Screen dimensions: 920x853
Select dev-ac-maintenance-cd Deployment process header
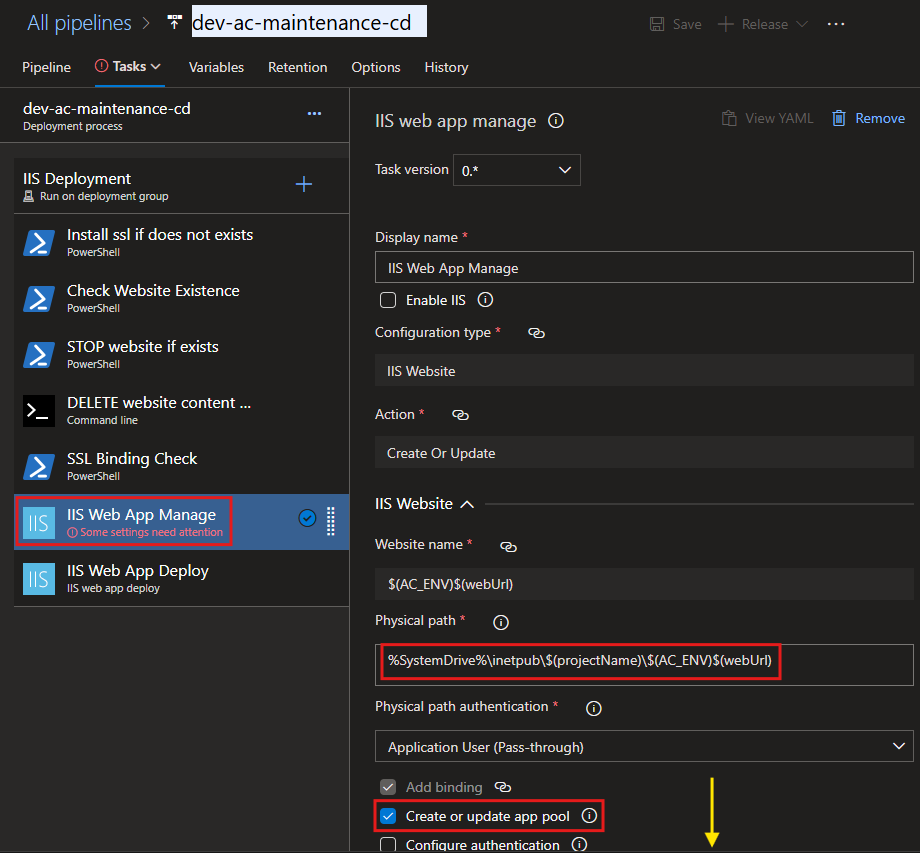pos(175,116)
